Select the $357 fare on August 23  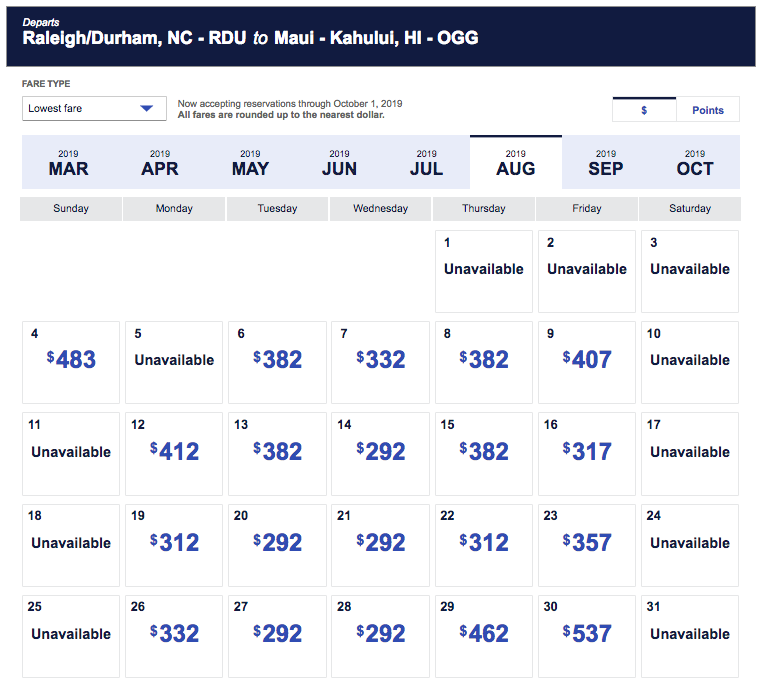pos(587,543)
